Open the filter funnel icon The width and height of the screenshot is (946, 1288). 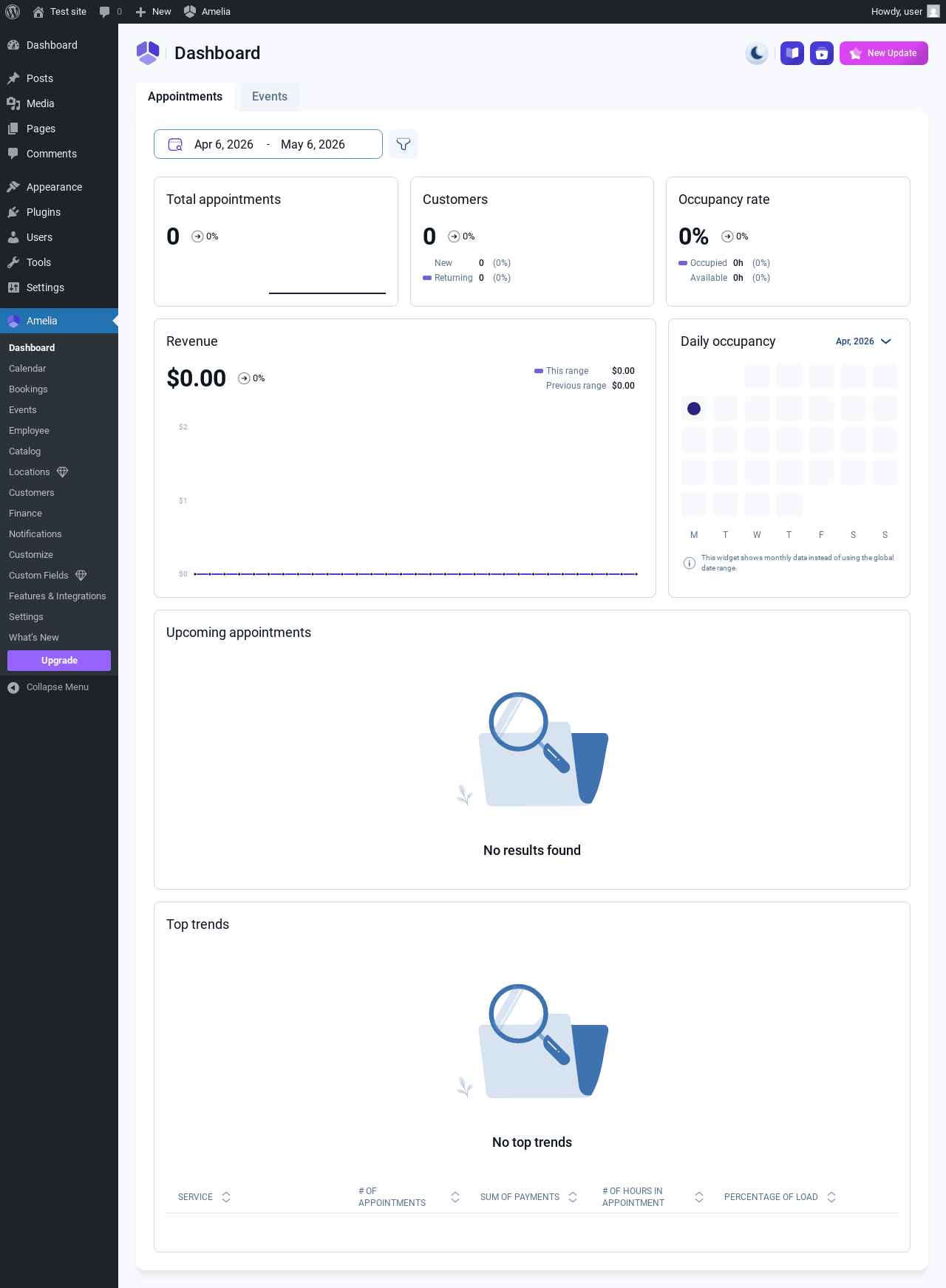tap(404, 144)
